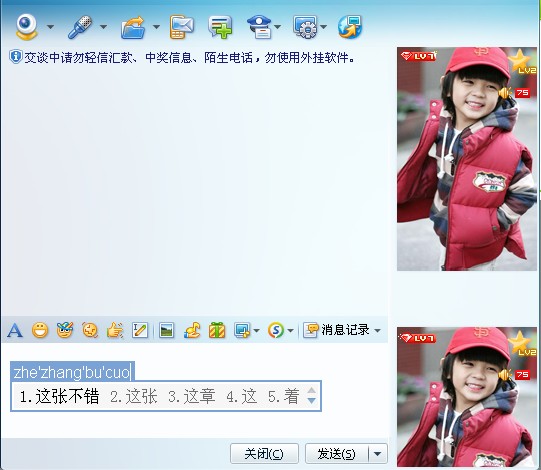
Task: Click the pinyin input zhe'zhang'bu'cuo text
Action: [72, 372]
